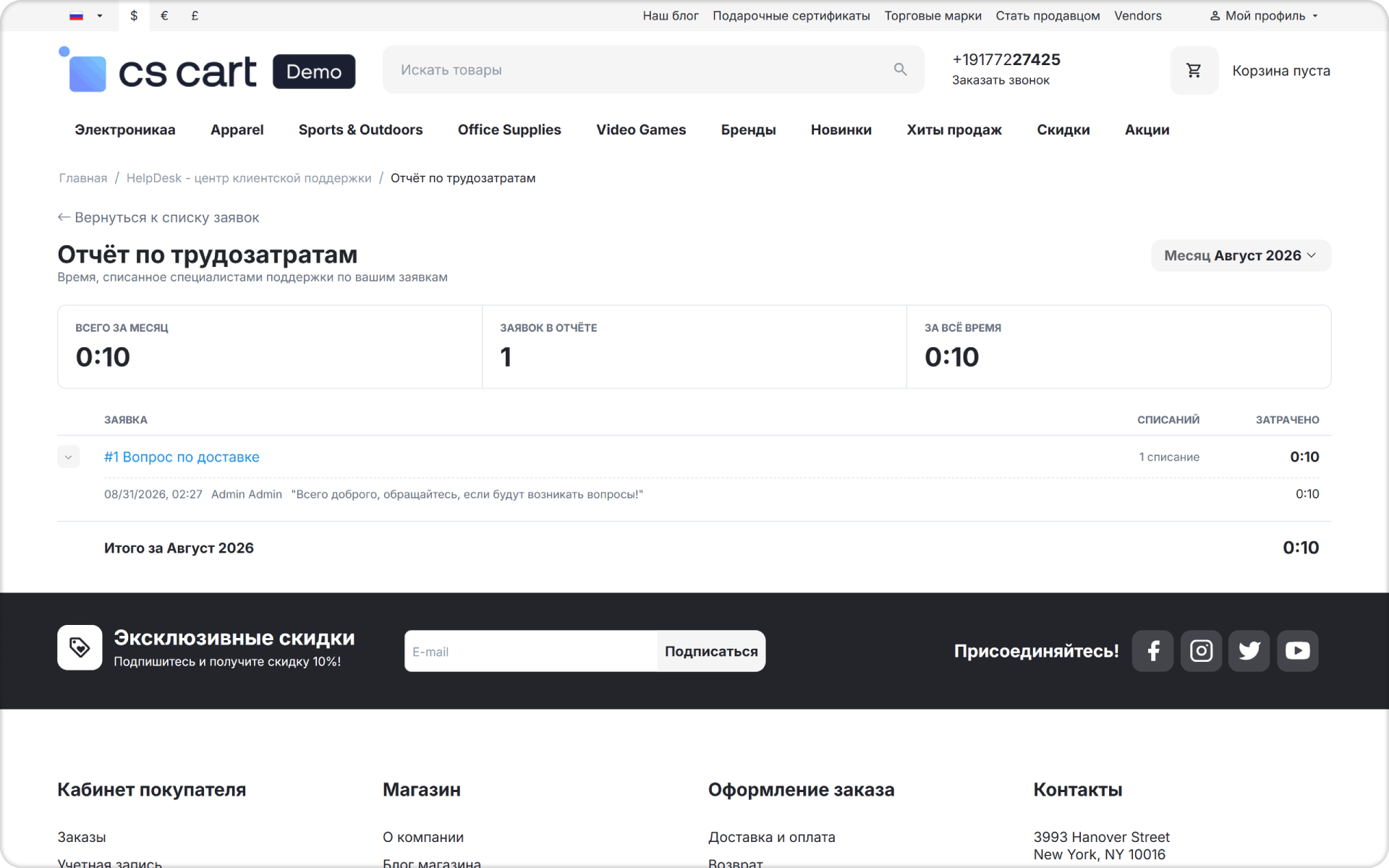Click the Подписаться button
The image size is (1389, 868).
click(711, 651)
